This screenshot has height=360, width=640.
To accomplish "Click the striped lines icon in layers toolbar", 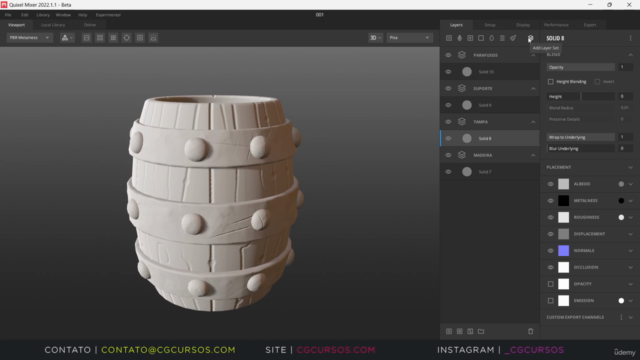I will click(x=502, y=38).
